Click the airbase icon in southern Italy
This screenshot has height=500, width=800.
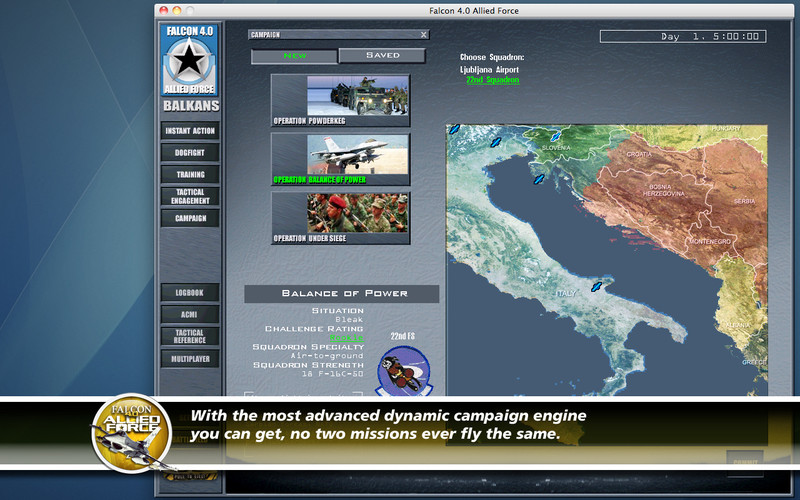tap(596, 287)
